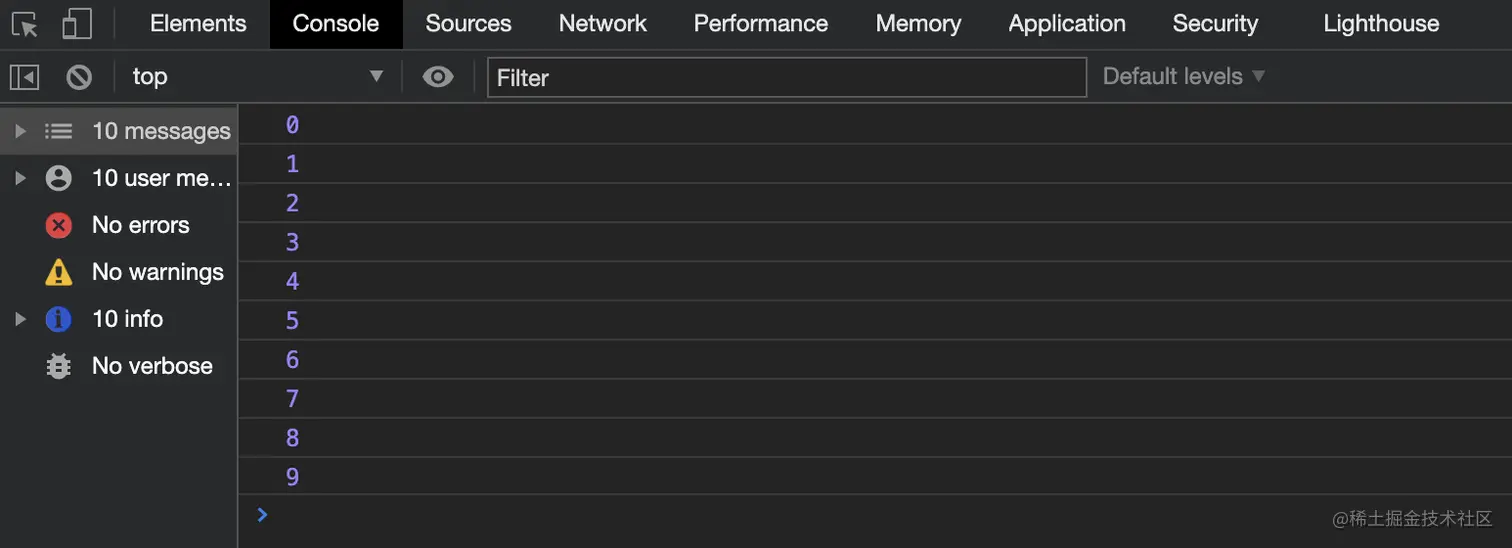
Task: Open the Default levels dropdown
Action: (1184, 77)
